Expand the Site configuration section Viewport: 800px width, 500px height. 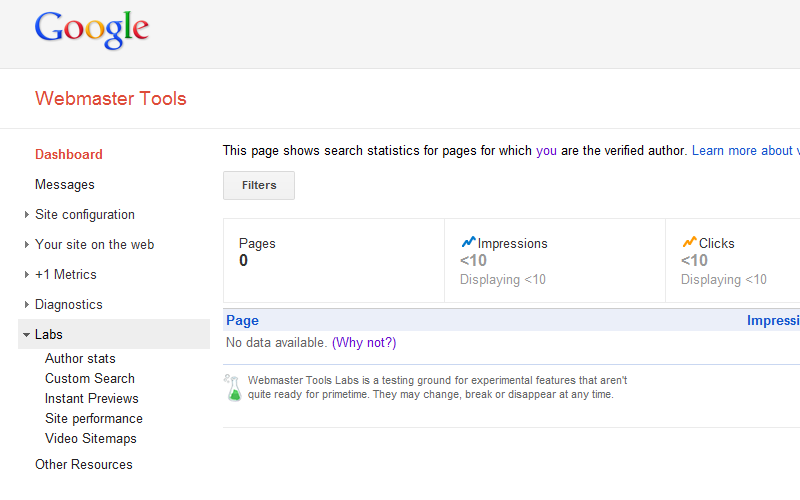pos(84,215)
